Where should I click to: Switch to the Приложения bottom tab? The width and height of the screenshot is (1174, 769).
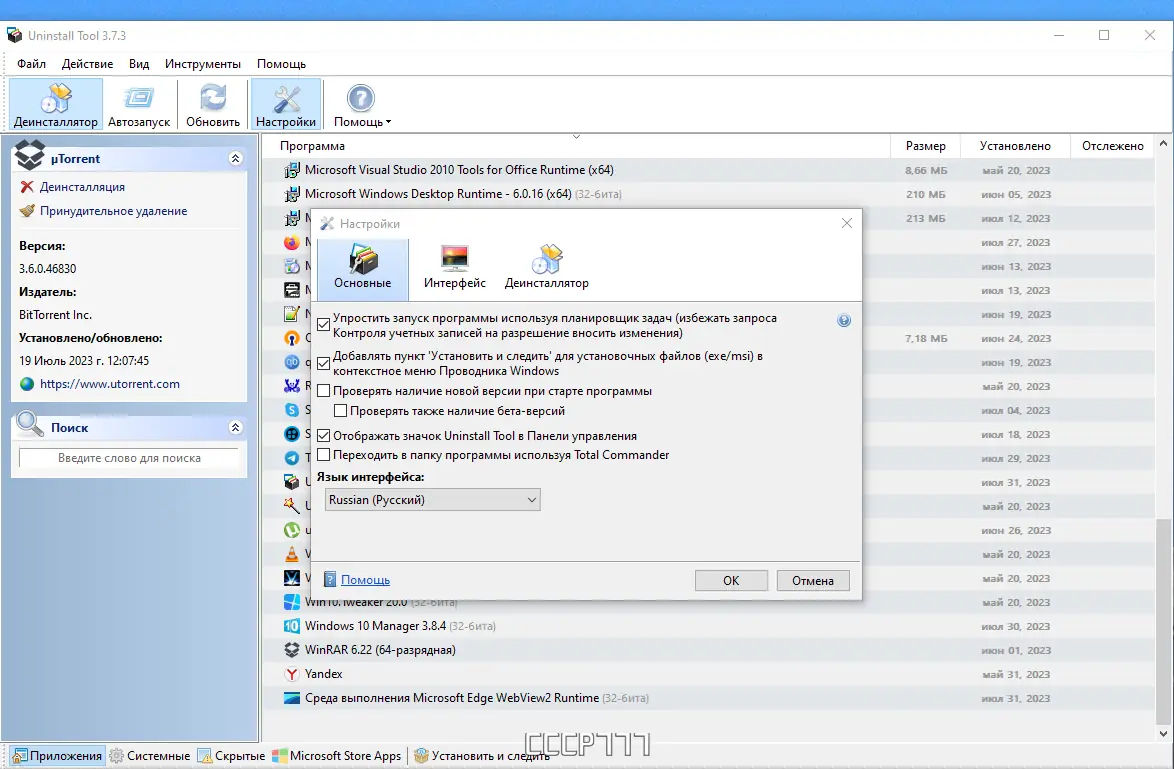(x=58, y=756)
